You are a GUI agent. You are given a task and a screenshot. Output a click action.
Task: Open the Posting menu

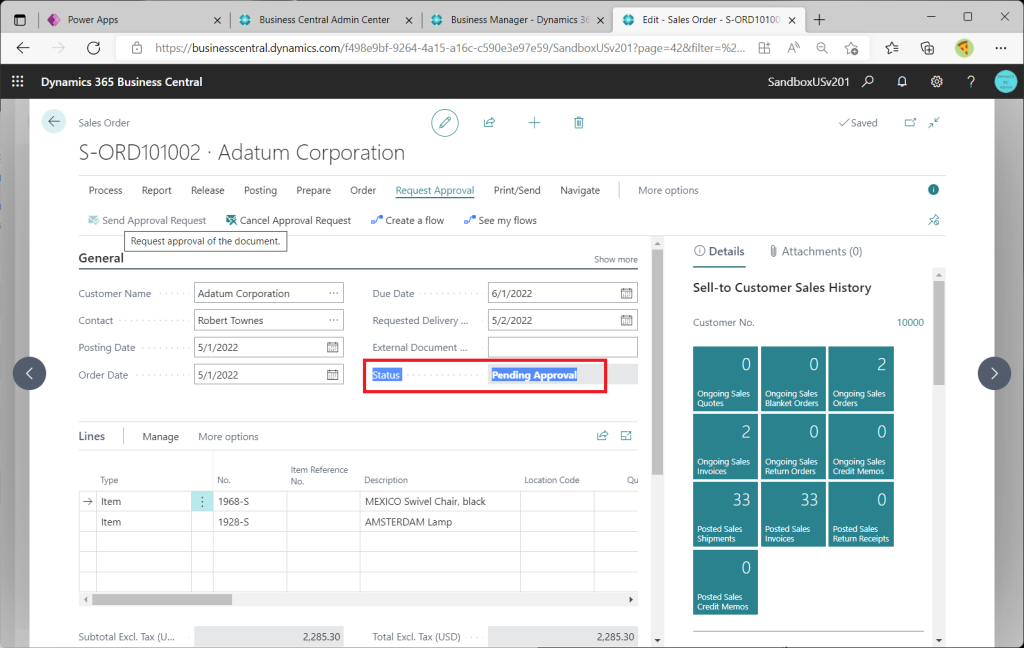[261, 190]
